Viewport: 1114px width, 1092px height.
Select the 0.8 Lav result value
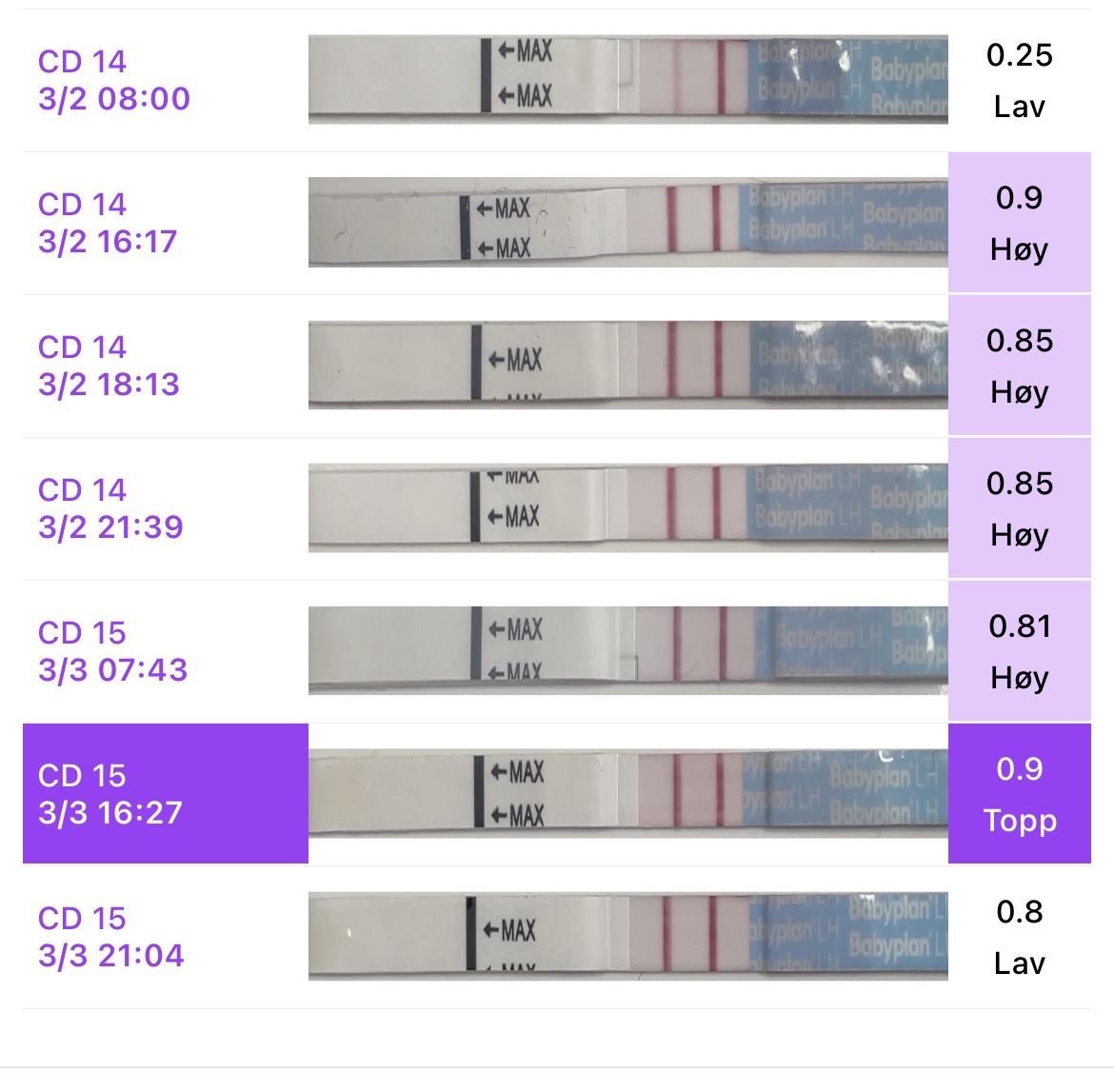click(1019, 937)
